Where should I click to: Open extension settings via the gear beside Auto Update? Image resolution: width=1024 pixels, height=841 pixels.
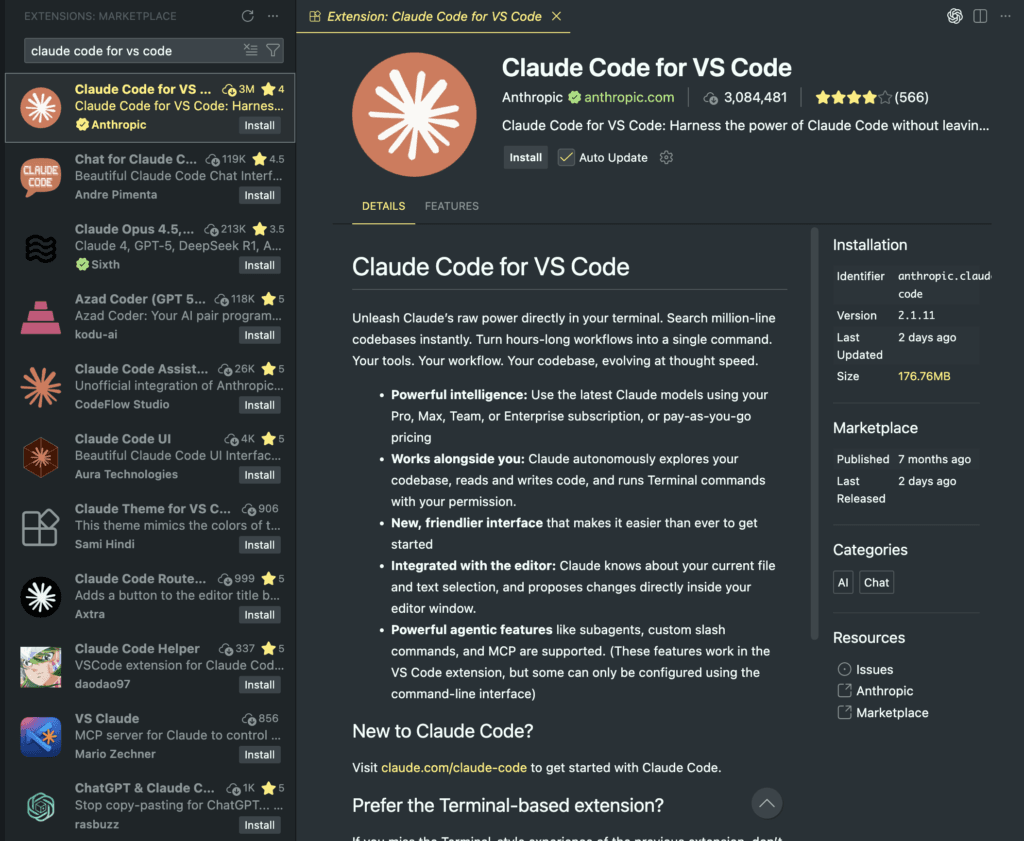[x=666, y=157]
